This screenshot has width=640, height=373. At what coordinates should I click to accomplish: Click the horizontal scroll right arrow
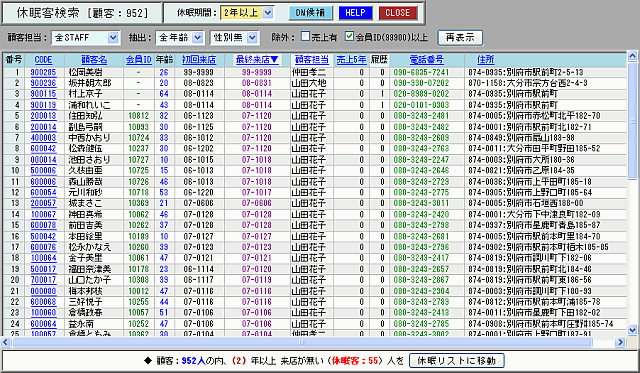(620, 342)
